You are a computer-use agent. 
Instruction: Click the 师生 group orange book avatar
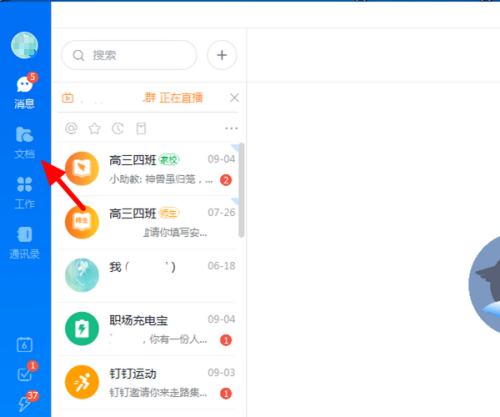[82, 222]
